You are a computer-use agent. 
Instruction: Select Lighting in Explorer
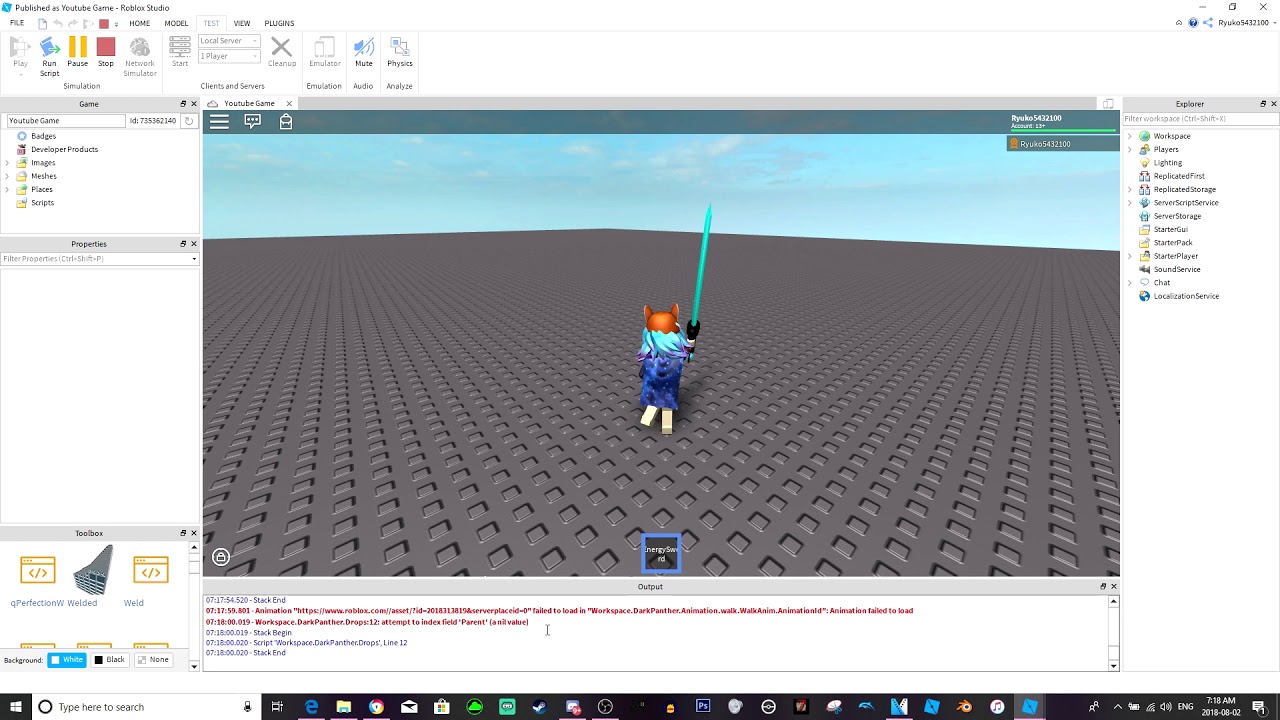click(x=1167, y=163)
